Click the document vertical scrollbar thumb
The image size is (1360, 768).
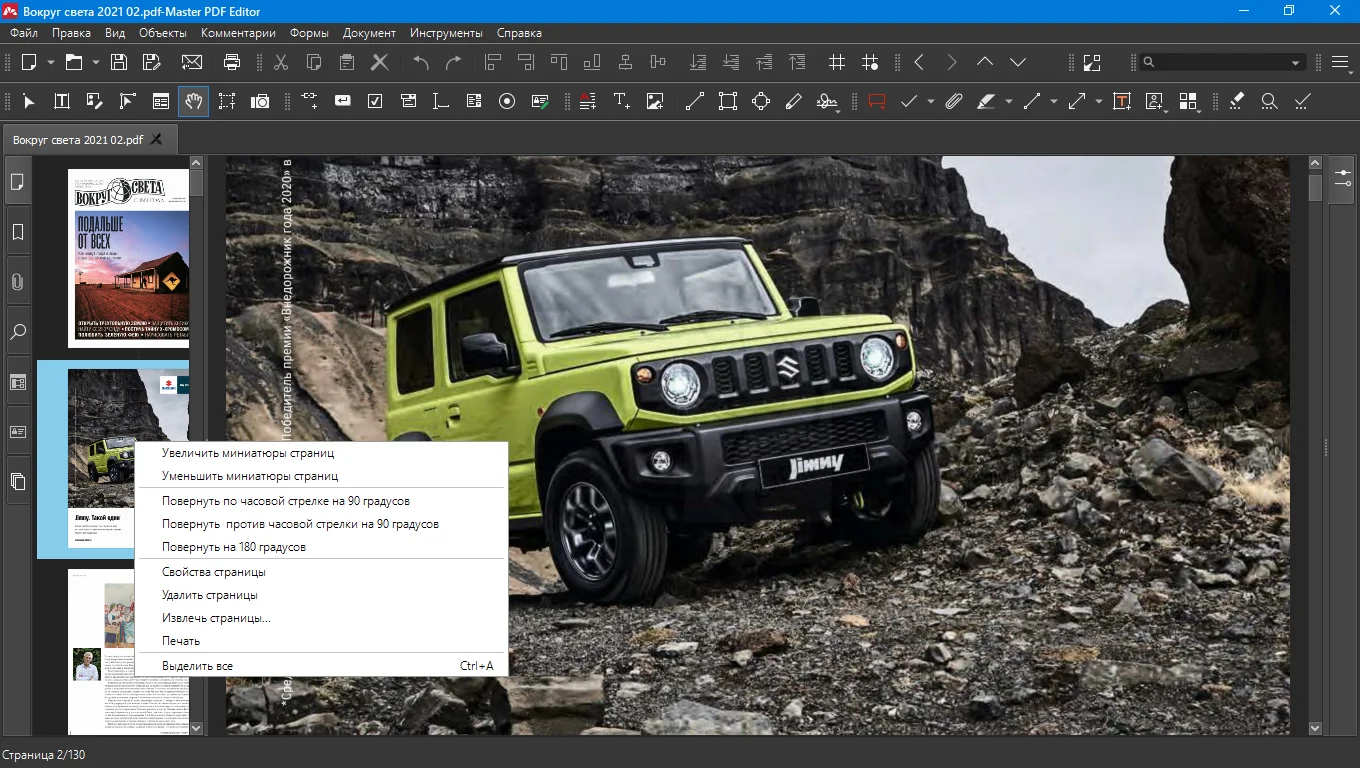tap(1314, 187)
